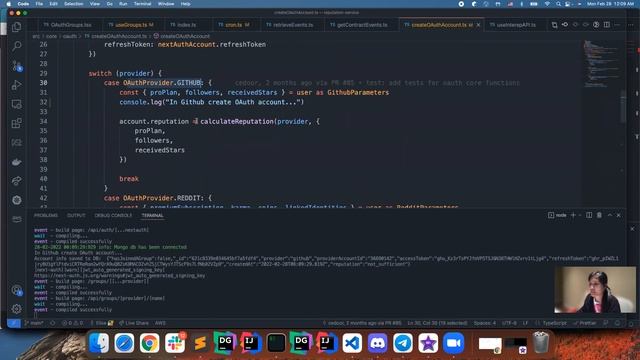Open the OUTPUT panel tab
Screen dimensions: 640x360
[x=76, y=215]
